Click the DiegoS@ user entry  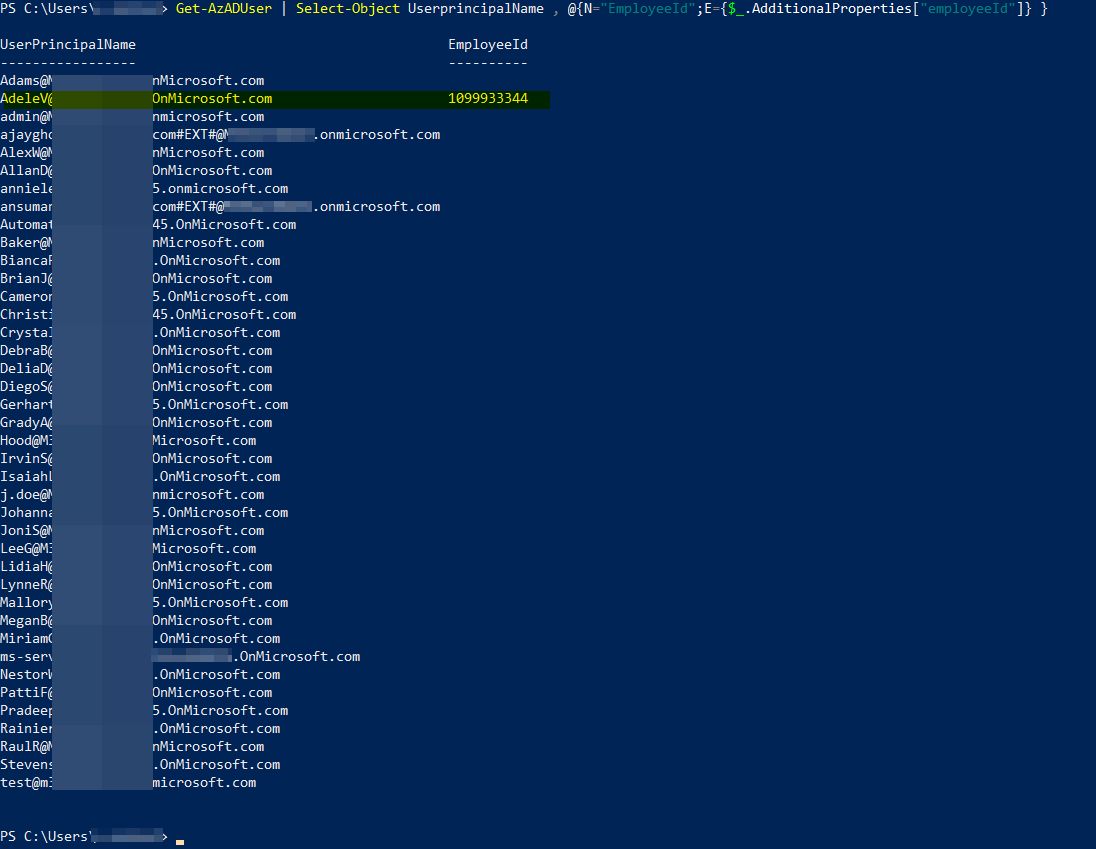[x=136, y=386]
